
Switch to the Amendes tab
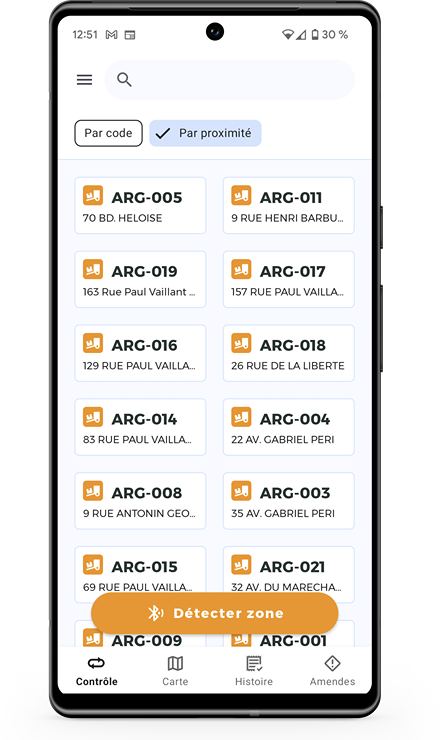tap(332, 671)
